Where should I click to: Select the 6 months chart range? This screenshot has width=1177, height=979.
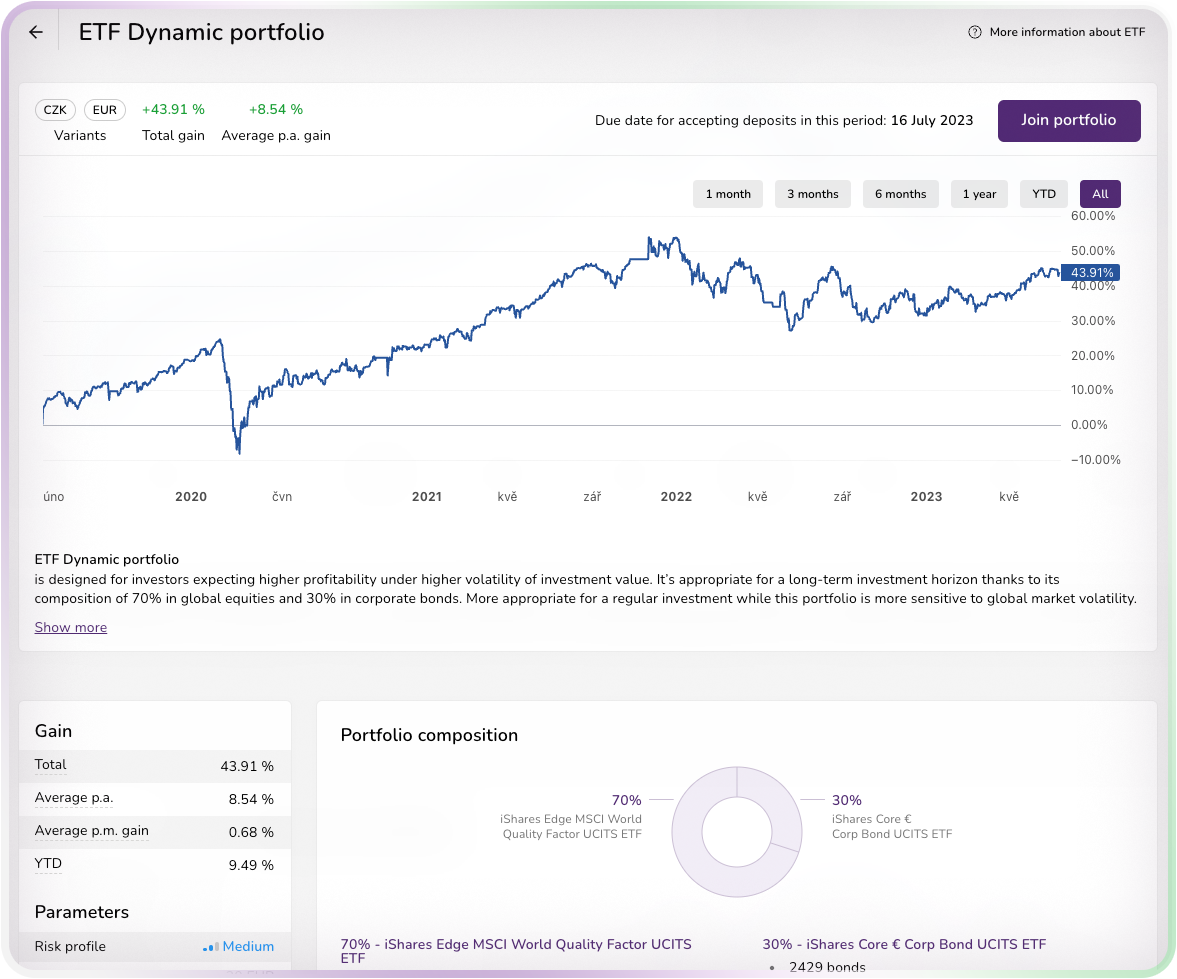pyautogui.click(x=900, y=193)
